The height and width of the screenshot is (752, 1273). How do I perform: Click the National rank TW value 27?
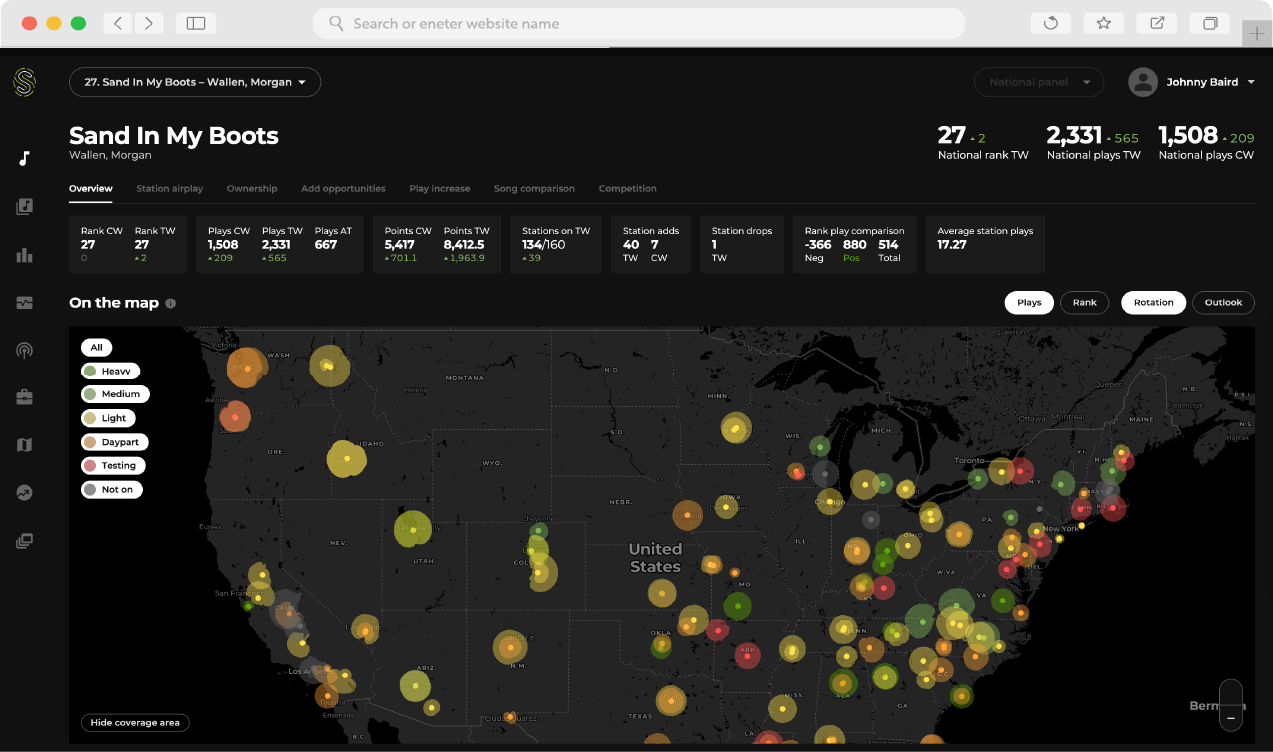(951, 135)
